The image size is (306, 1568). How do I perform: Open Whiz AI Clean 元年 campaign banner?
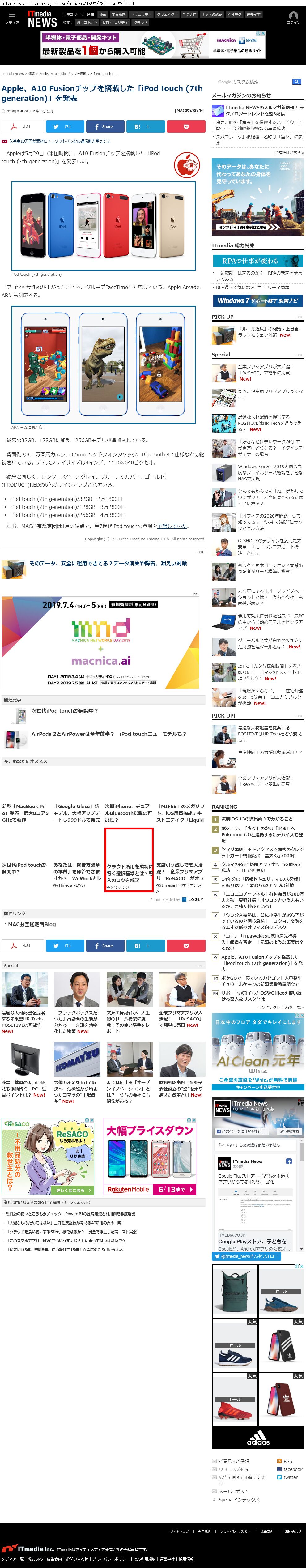pyautogui.click(x=257, y=1051)
